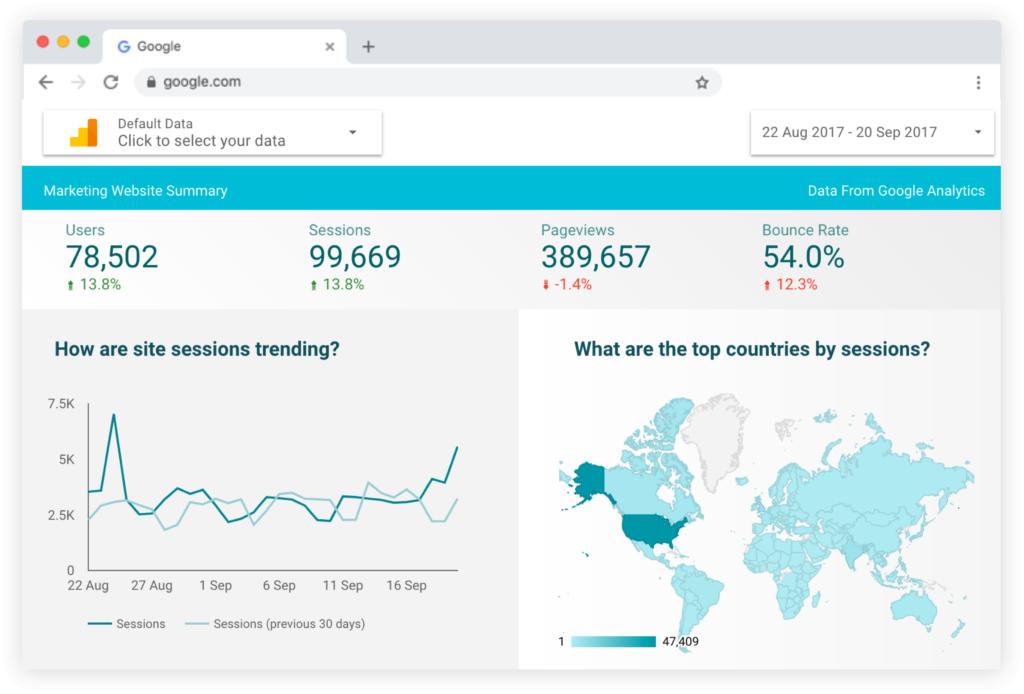Open the date range dropdown
This screenshot has width=1024, height=694.
click(977, 132)
